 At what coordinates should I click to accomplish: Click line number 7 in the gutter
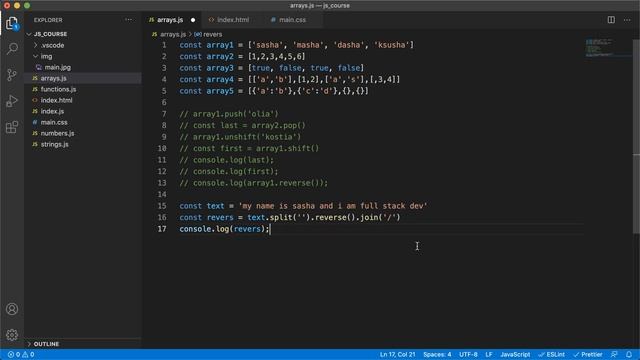164,114
